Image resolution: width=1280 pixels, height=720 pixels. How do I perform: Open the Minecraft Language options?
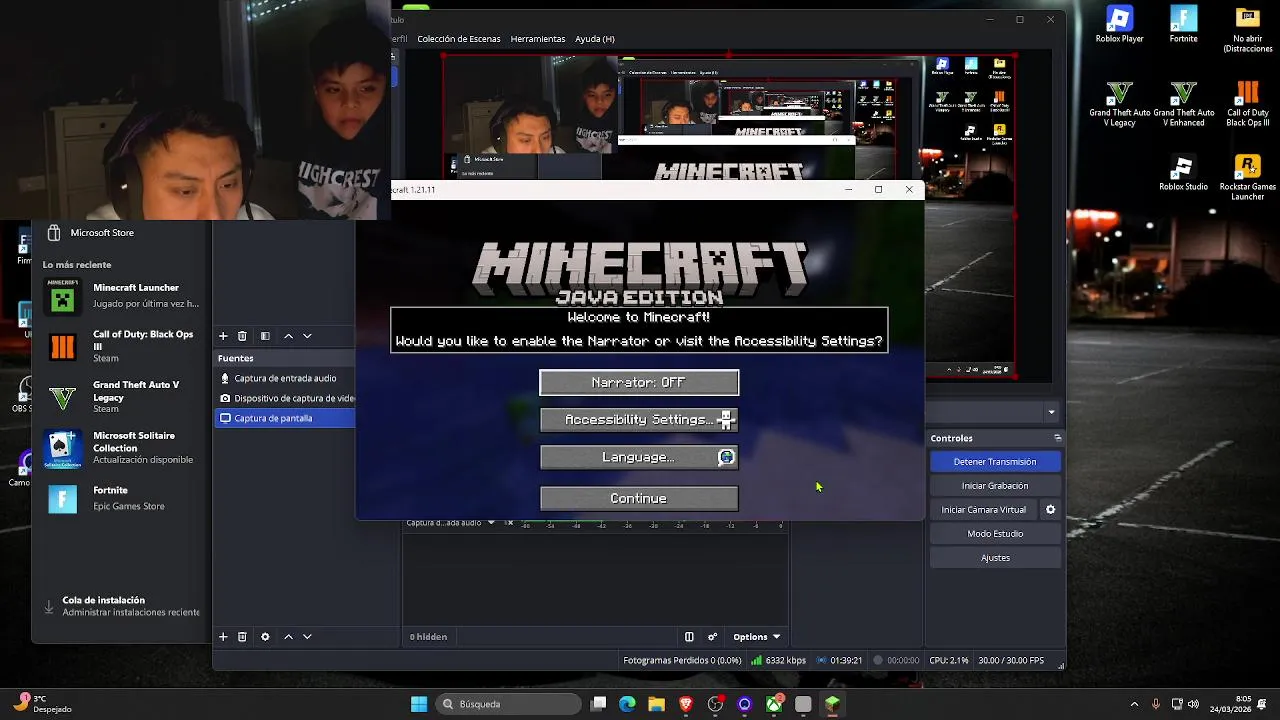point(639,457)
